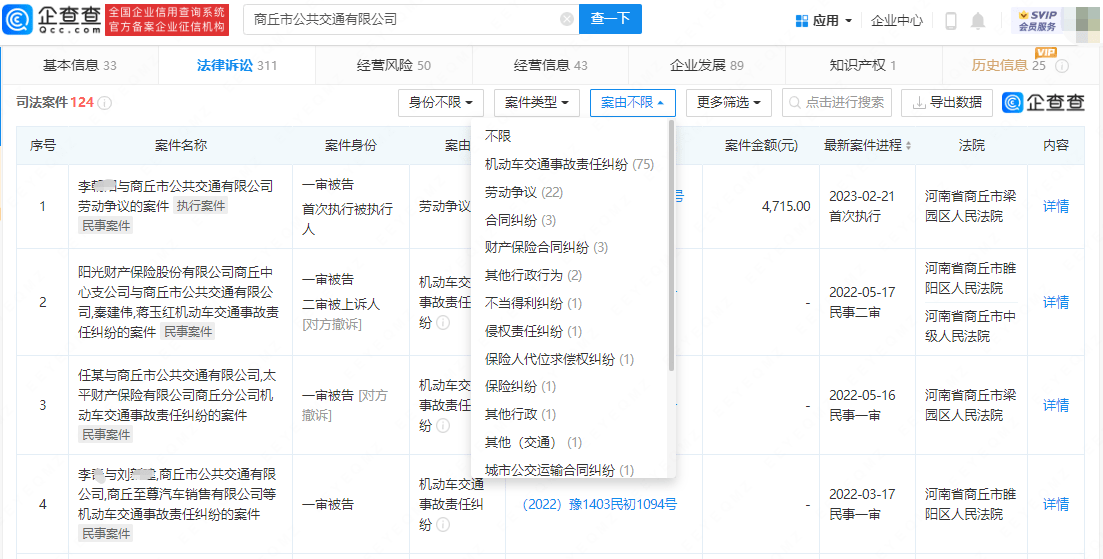This screenshot has height=559, width=1103.
Task: Open 详情 for case row 1
Action: 1056,207
